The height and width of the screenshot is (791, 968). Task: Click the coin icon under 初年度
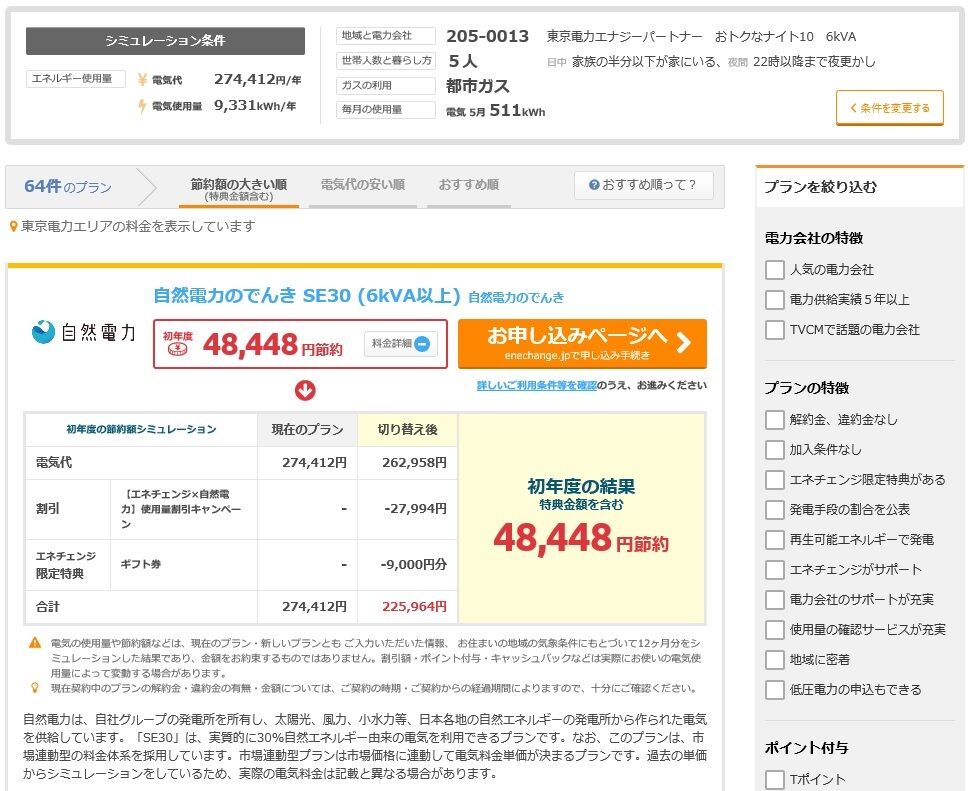tap(178, 349)
